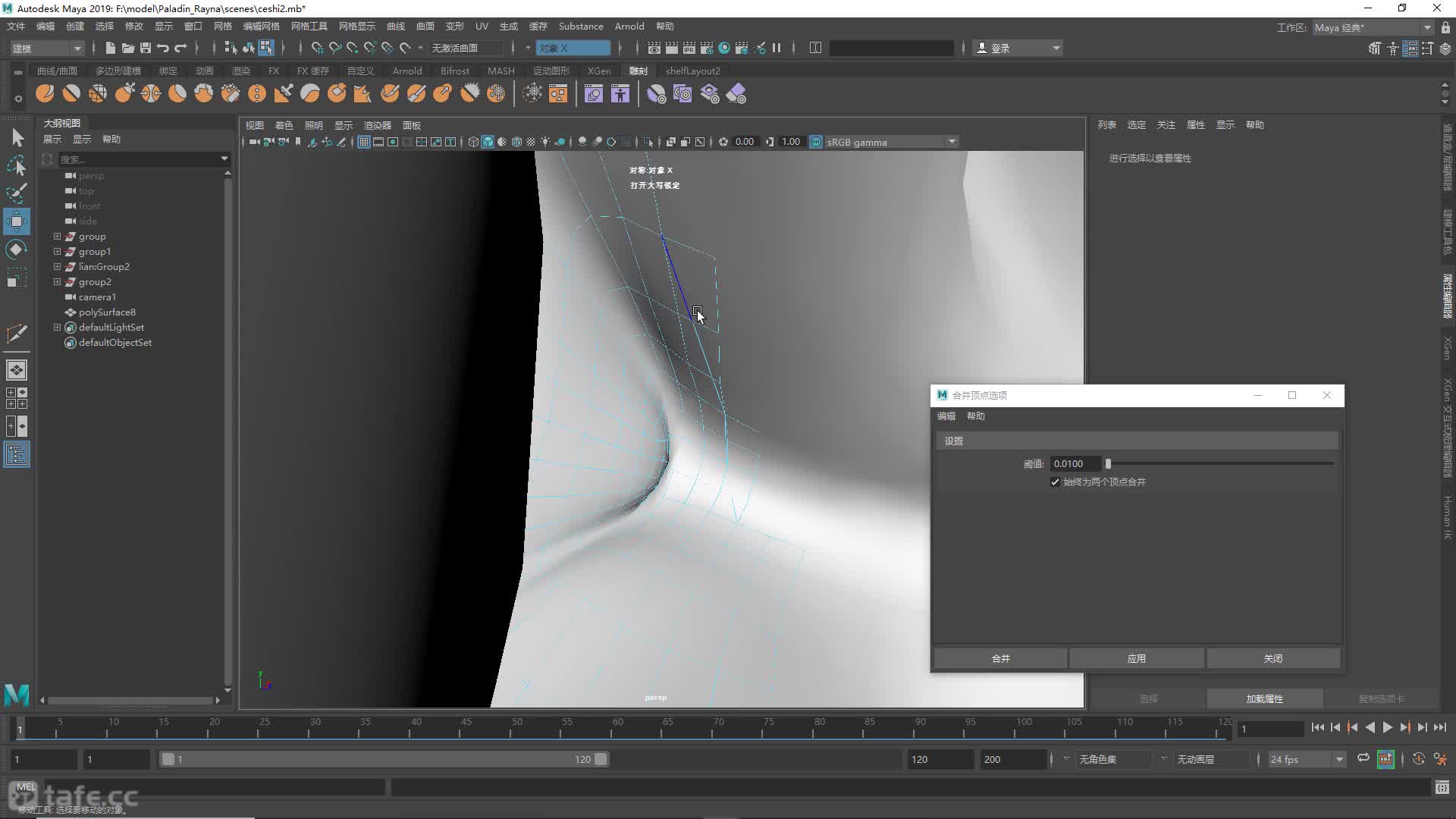Click the range slider start handle
This screenshot has width=1456, height=819.
168,759
